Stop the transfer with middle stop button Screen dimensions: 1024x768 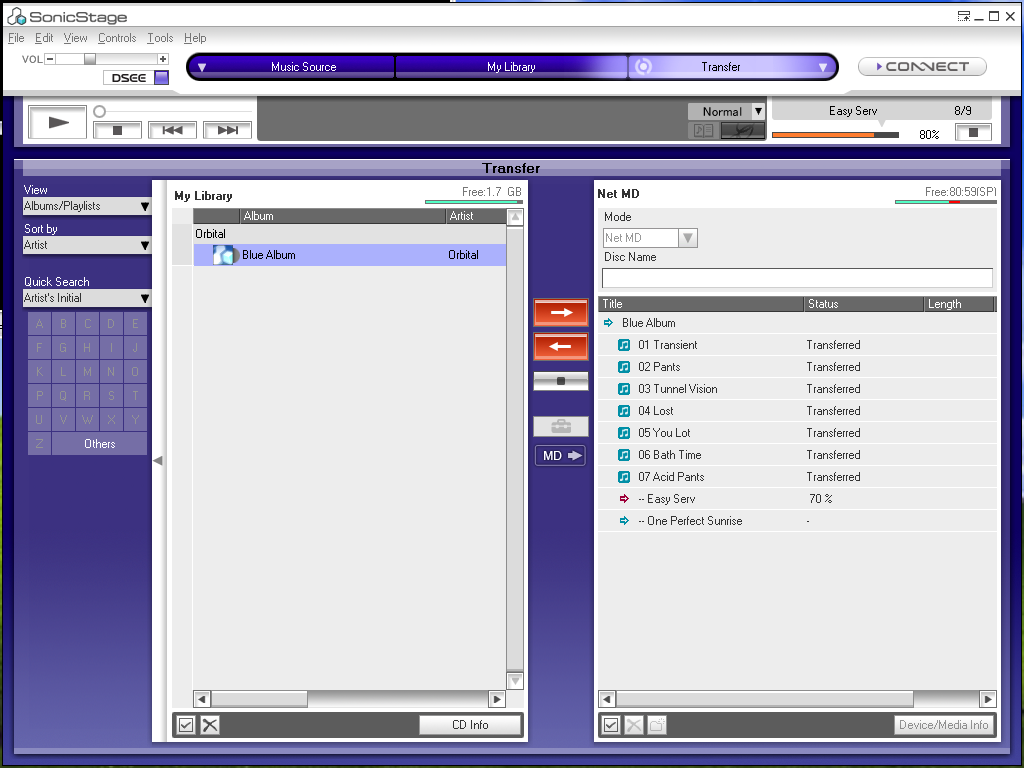tap(561, 381)
